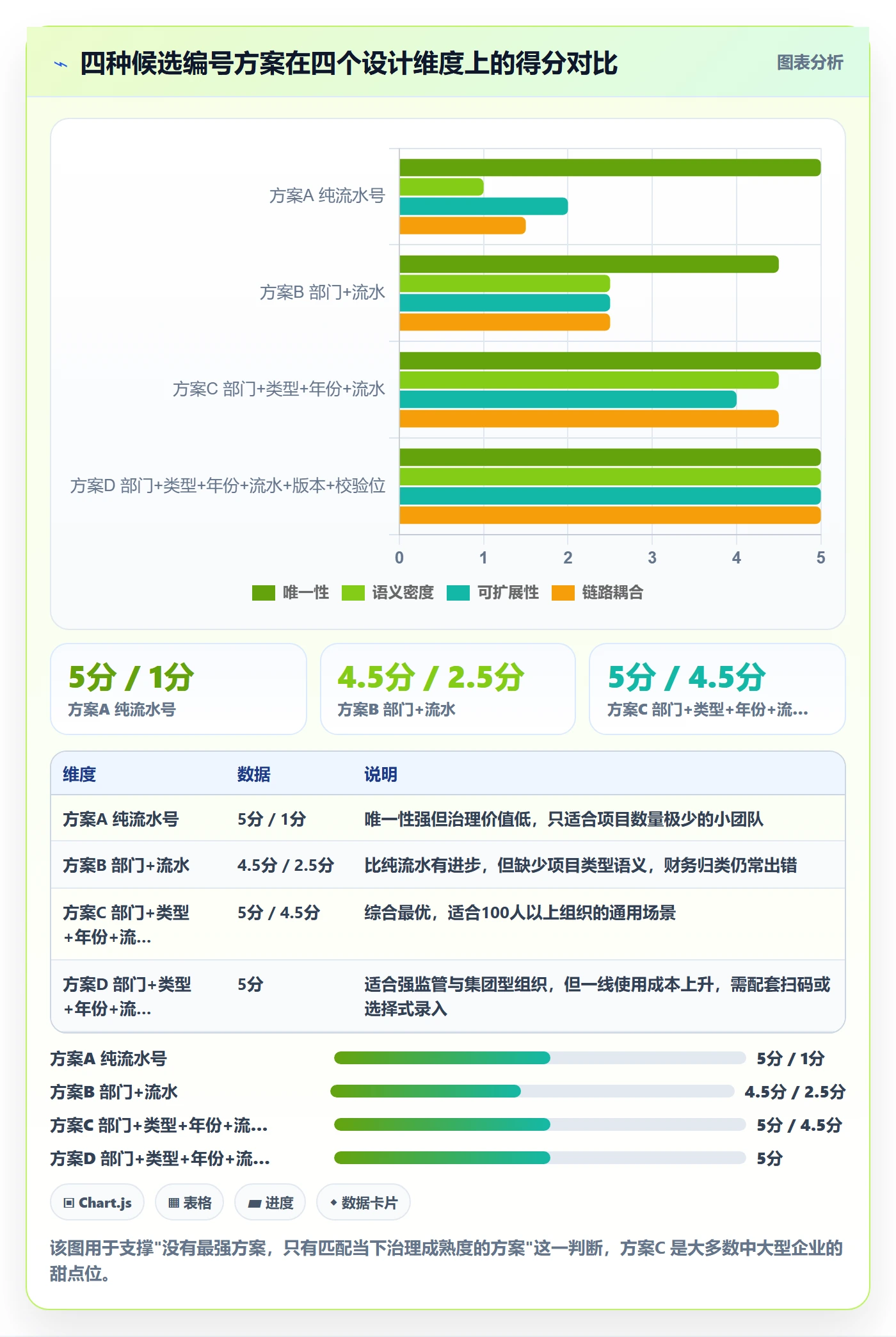
Task: Select table row 方案D 部门+类型+年份+流…
Action: coord(448,996)
